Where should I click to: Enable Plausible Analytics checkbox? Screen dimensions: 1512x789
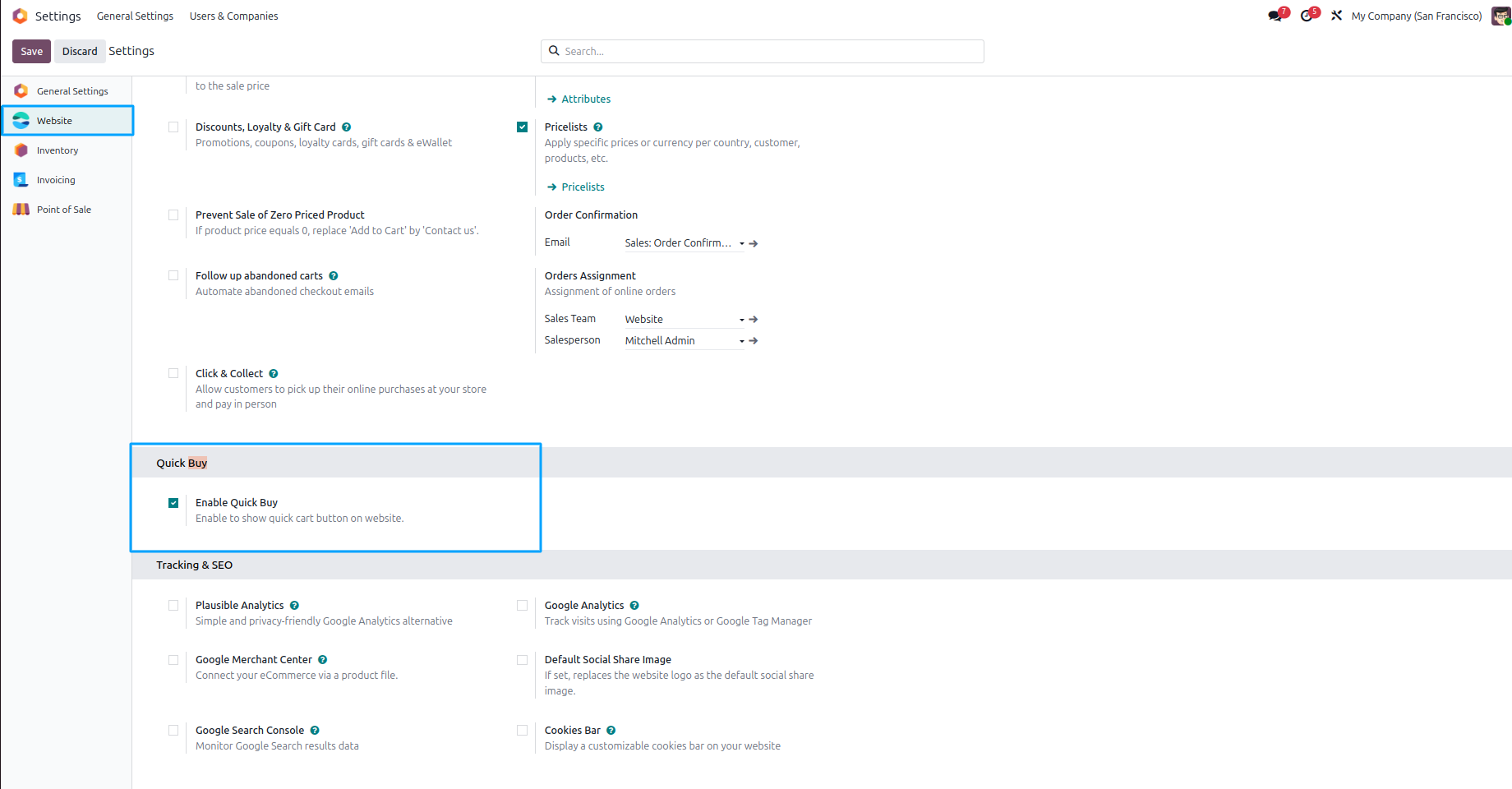[x=173, y=606]
